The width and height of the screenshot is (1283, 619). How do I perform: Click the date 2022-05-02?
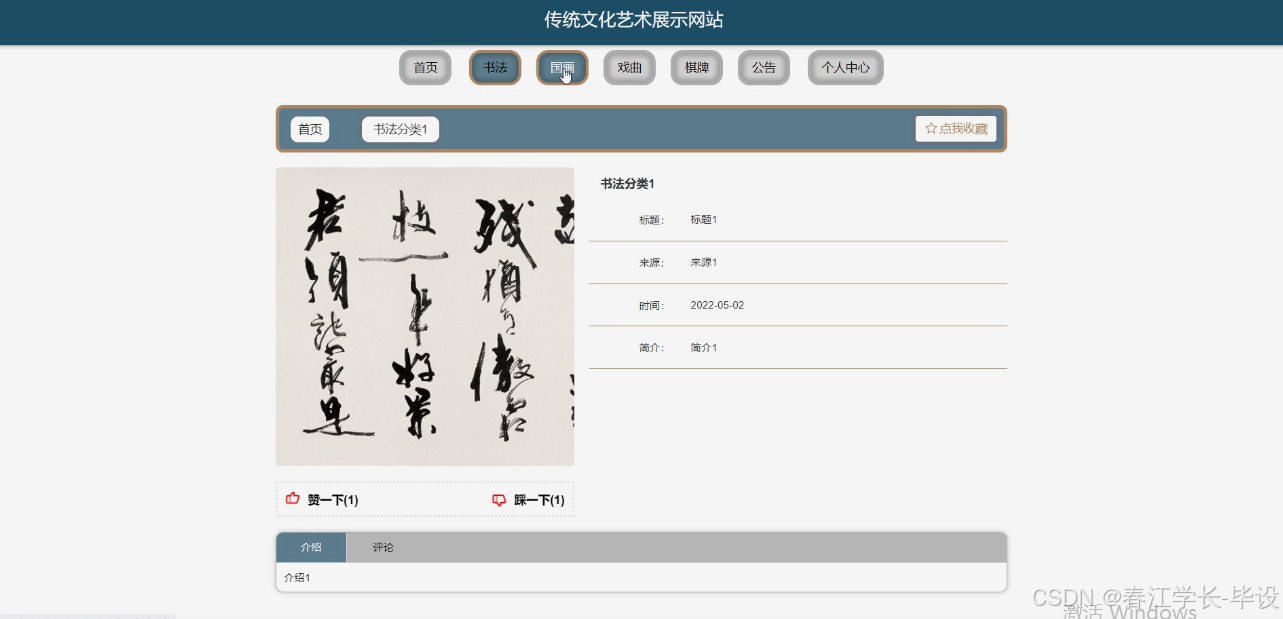pyautogui.click(x=717, y=305)
